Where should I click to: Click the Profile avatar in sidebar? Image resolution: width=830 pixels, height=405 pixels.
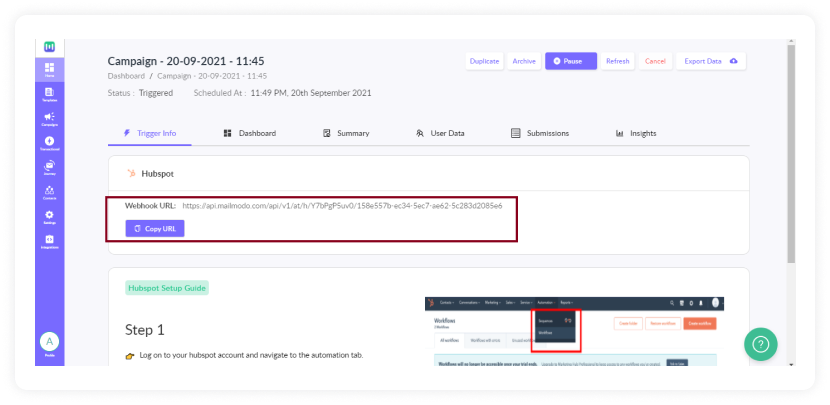point(50,342)
